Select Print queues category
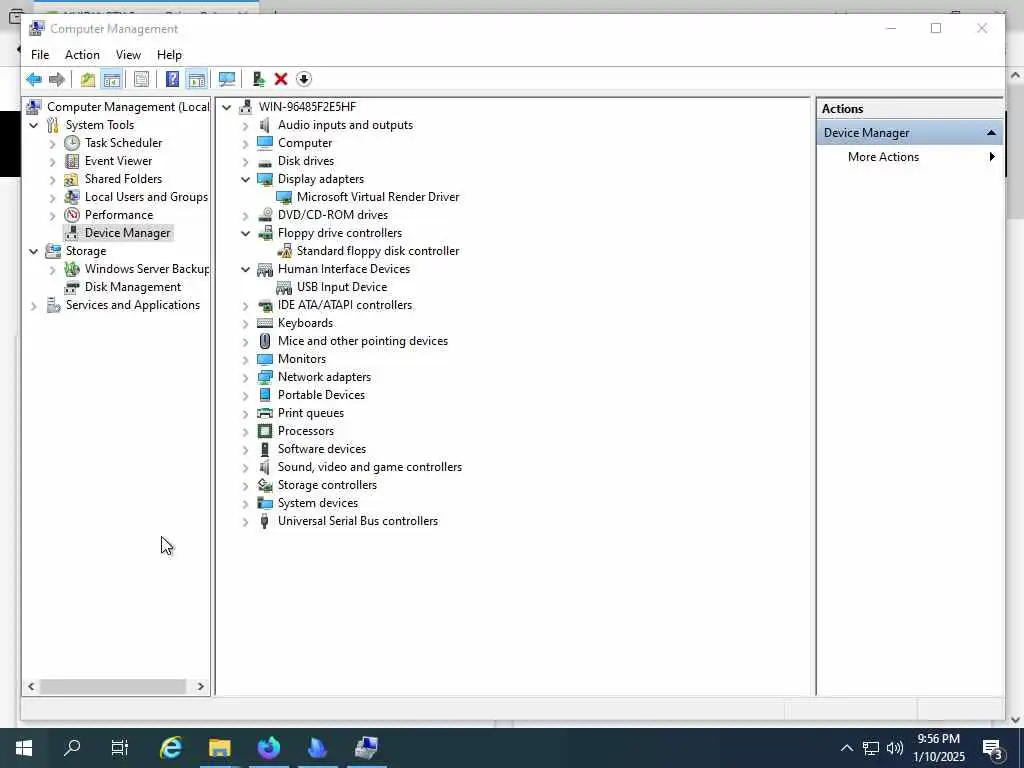 [311, 413]
